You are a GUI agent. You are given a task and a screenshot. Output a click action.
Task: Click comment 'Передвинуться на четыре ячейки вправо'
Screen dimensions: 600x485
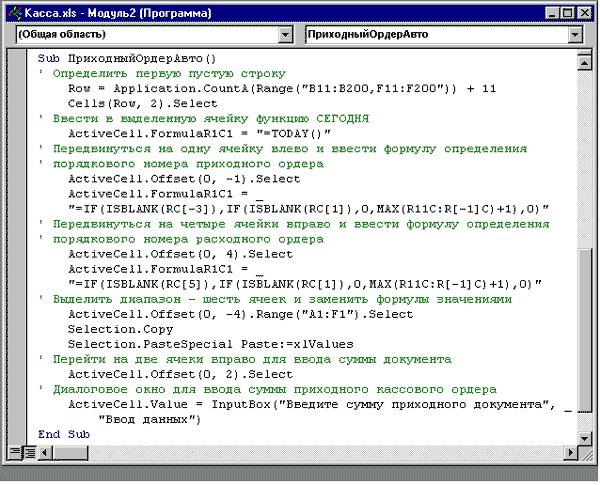point(192,224)
